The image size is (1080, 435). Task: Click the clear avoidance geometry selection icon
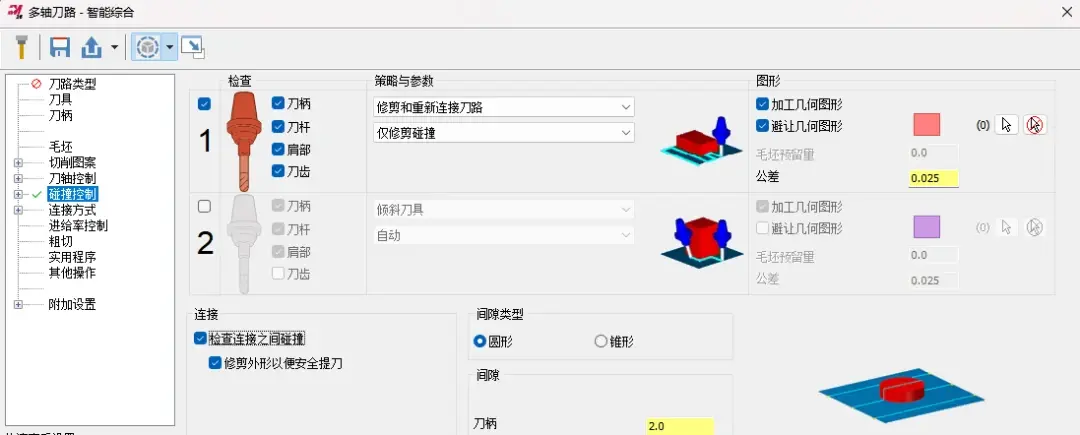pyautogui.click(x=1035, y=125)
